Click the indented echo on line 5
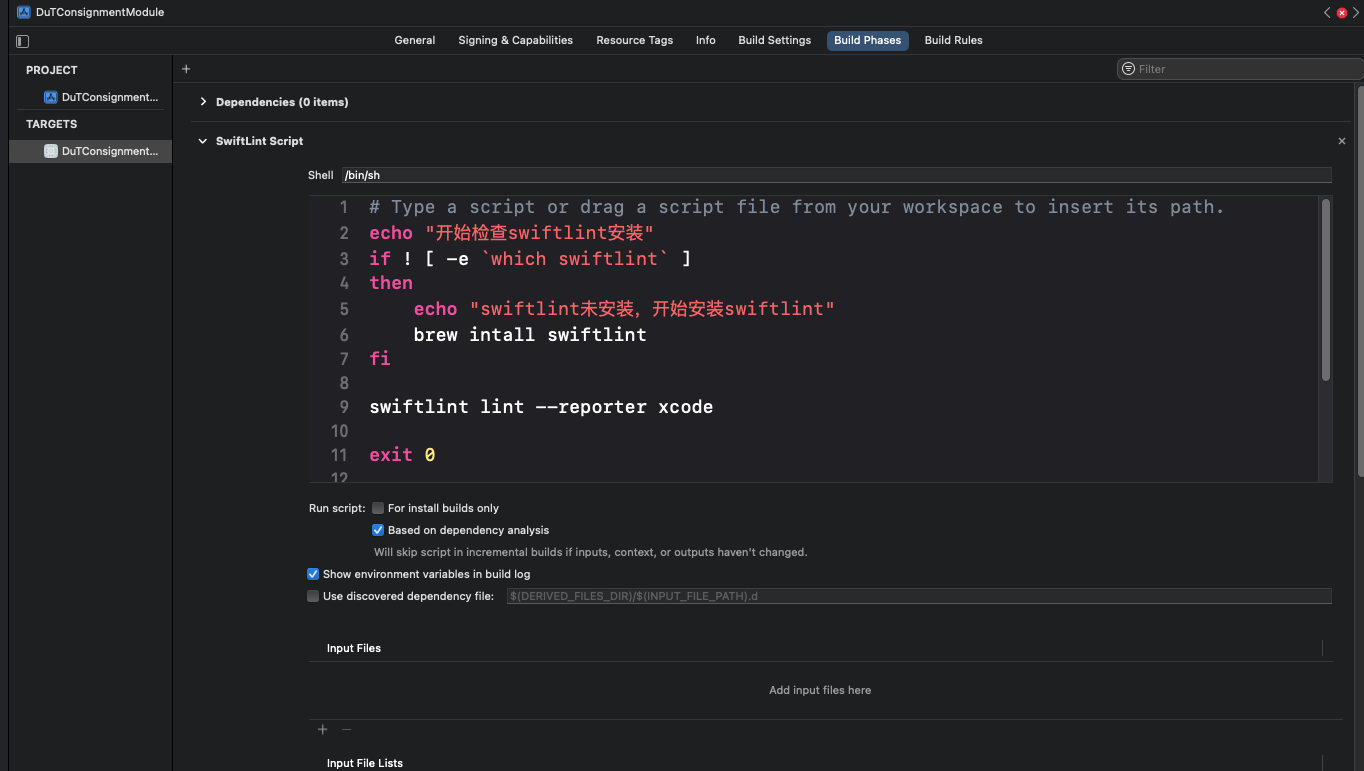The height and width of the screenshot is (771, 1364). point(624,309)
